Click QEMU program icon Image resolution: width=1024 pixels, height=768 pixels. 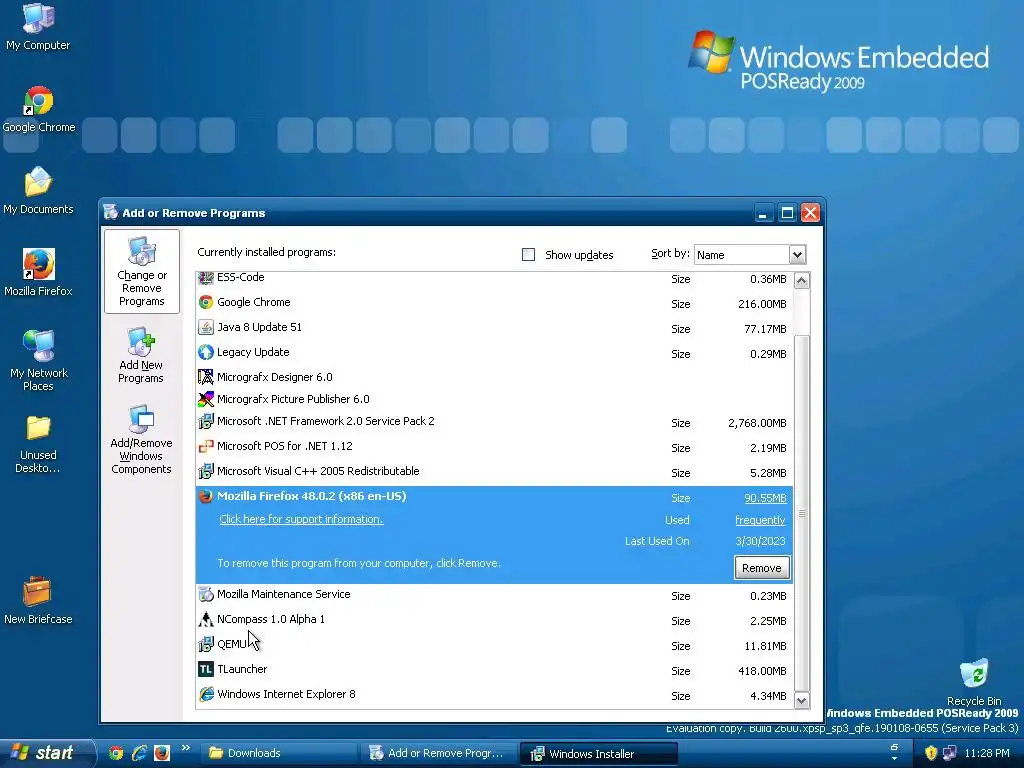pyautogui.click(x=206, y=645)
